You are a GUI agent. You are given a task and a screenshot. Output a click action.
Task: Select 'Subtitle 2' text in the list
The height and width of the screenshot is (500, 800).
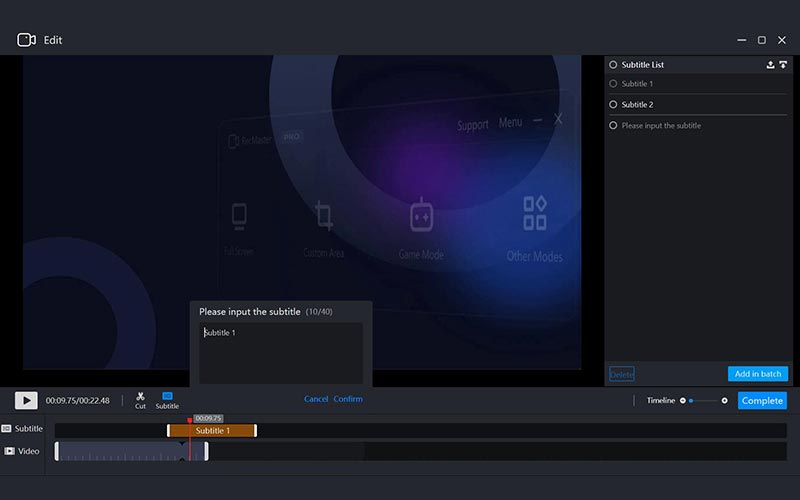click(637, 105)
